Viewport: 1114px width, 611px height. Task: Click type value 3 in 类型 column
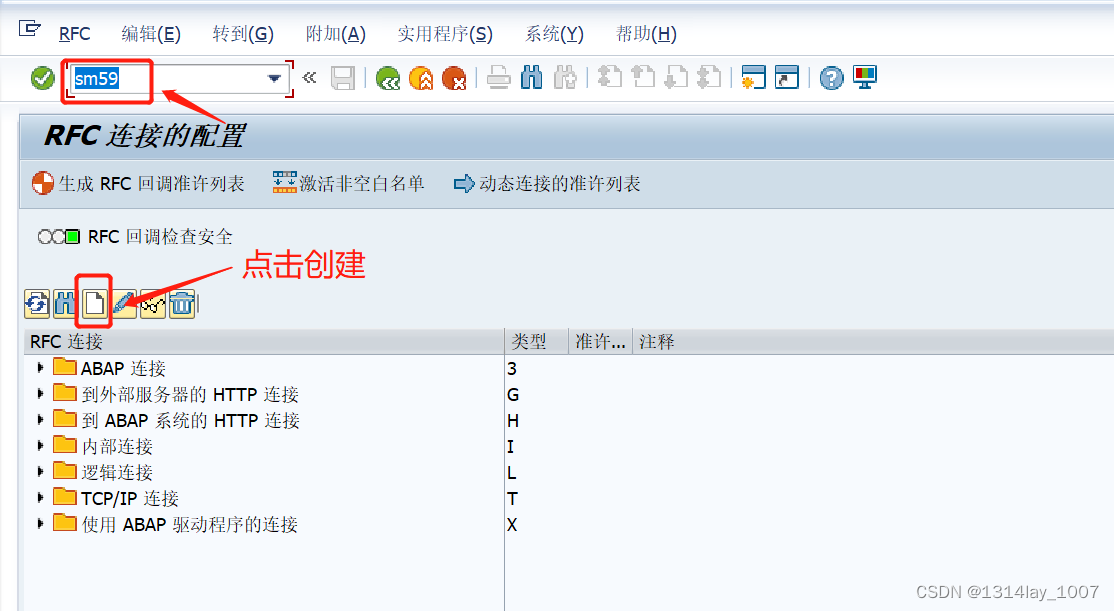tap(512, 368)
